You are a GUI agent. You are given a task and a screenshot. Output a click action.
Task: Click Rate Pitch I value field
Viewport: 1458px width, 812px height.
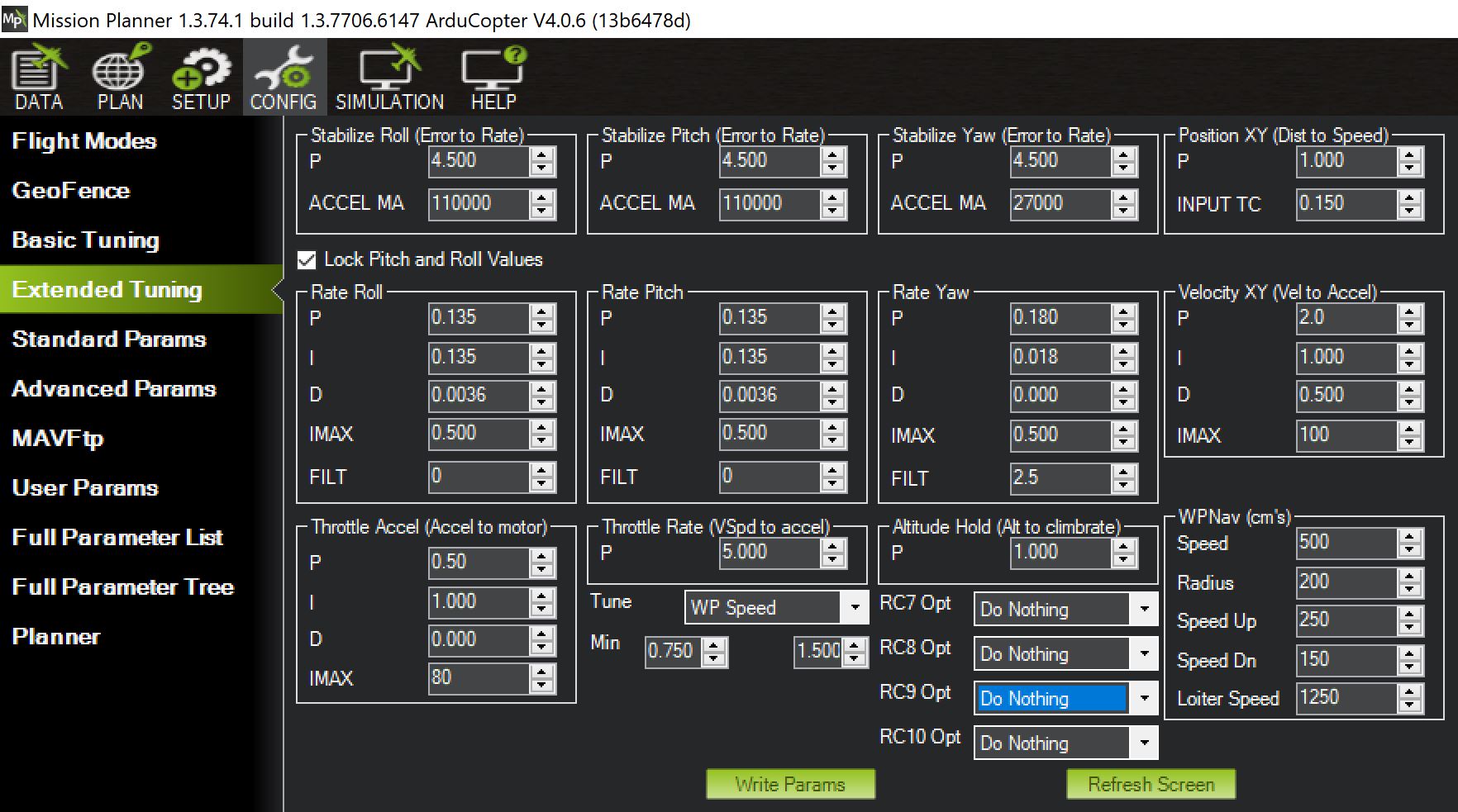tap(769, 357)
